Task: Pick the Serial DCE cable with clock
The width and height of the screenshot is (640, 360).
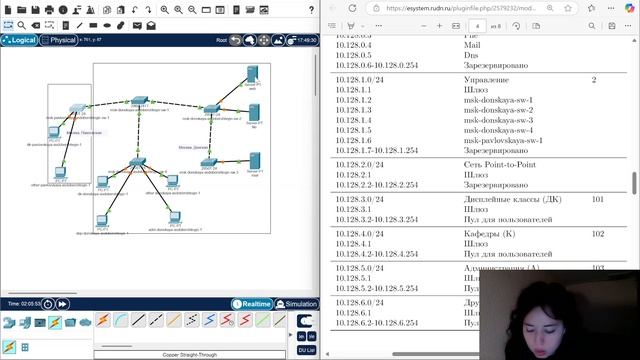Action: pos(227,320)
